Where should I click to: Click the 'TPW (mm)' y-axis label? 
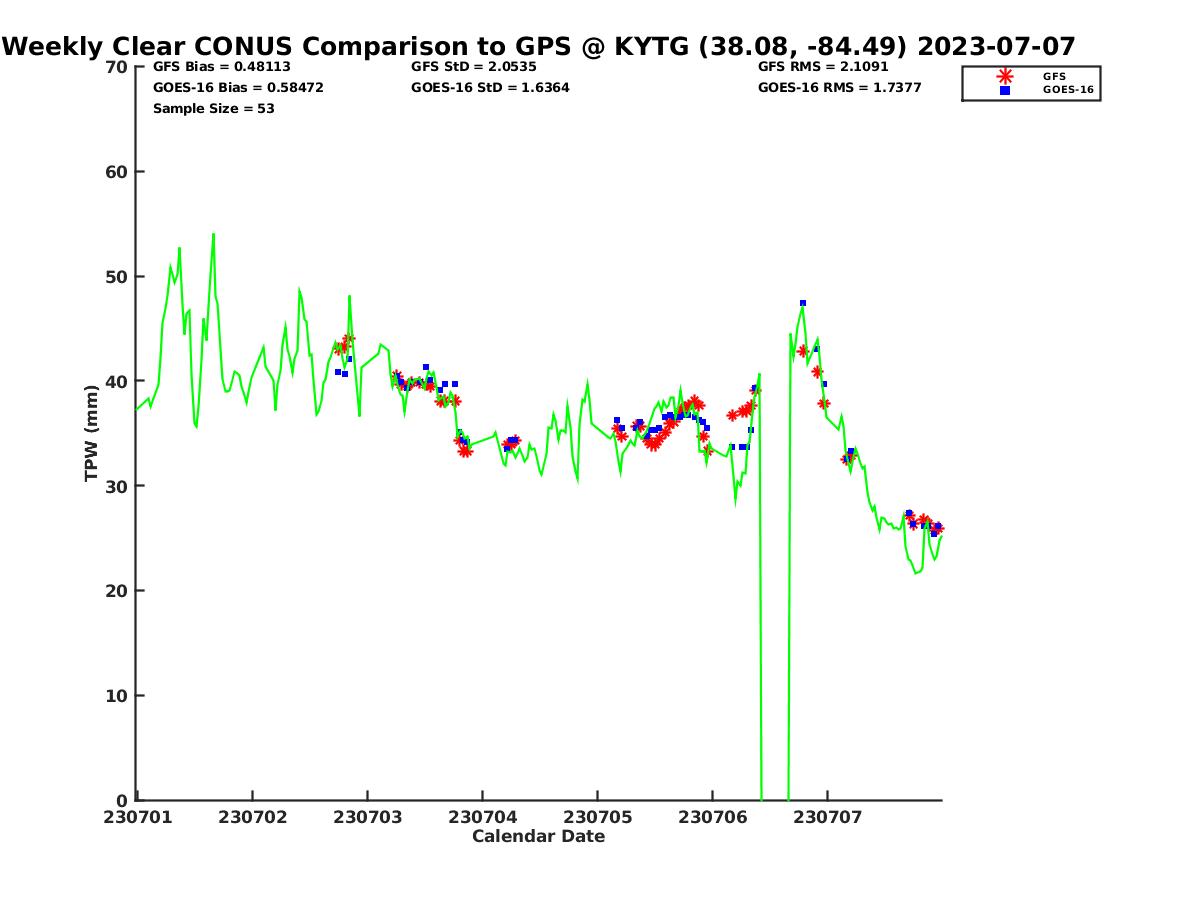click(x=92, y=433)
